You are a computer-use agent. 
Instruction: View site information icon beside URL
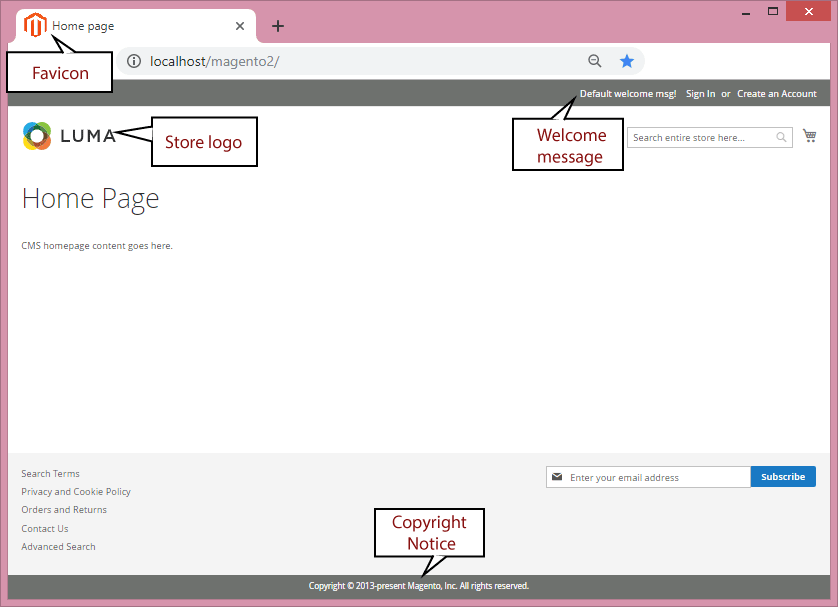[134, 61]
